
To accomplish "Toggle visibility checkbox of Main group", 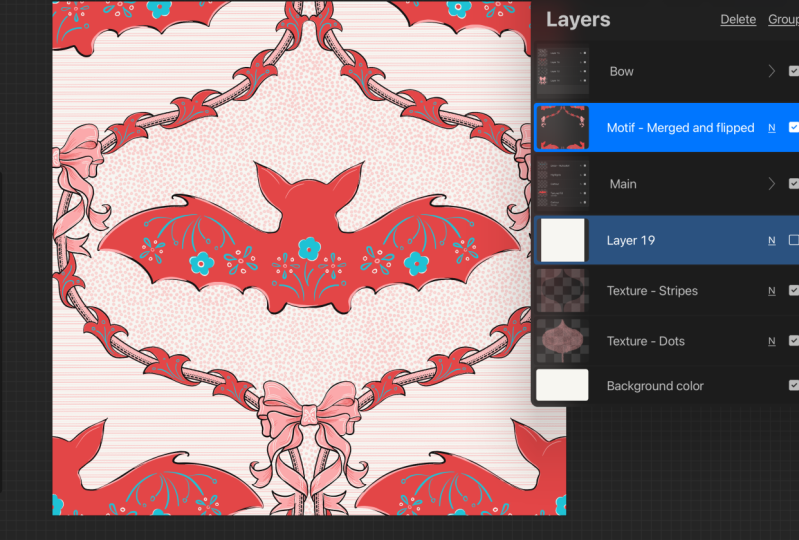I will click(x=794, y=183).
